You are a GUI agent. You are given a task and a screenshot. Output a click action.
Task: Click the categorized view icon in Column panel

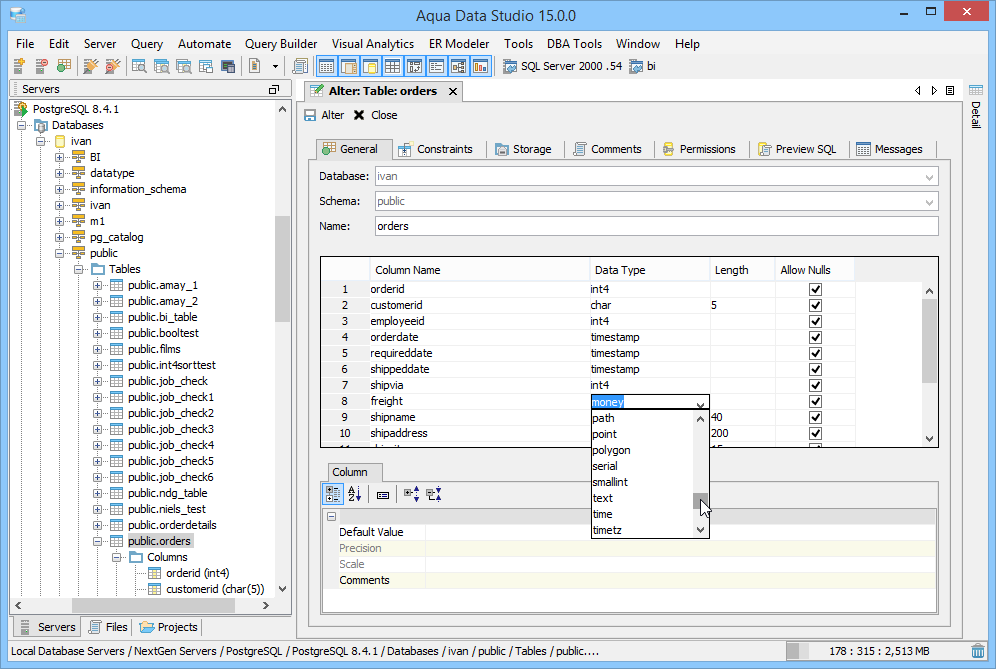(x=332, y=494)
